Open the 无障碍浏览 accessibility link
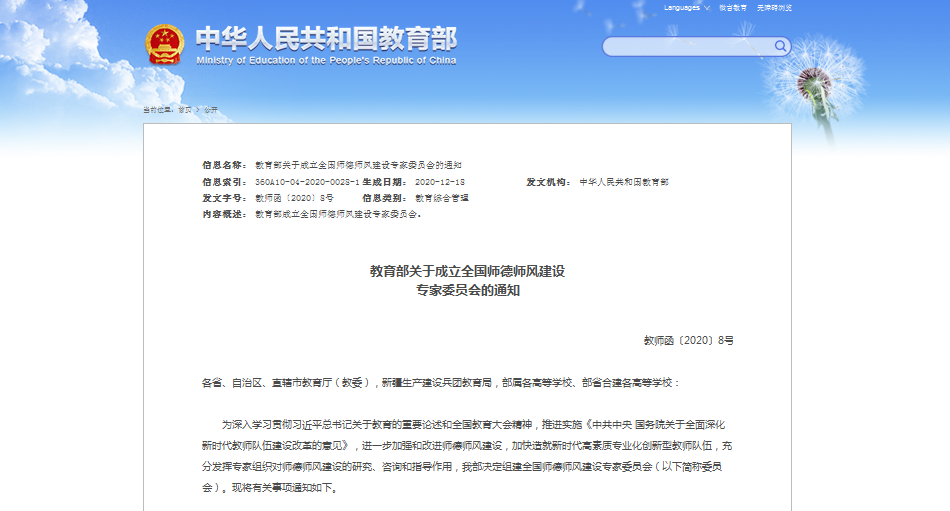950x511 pixels. point(774,8)
